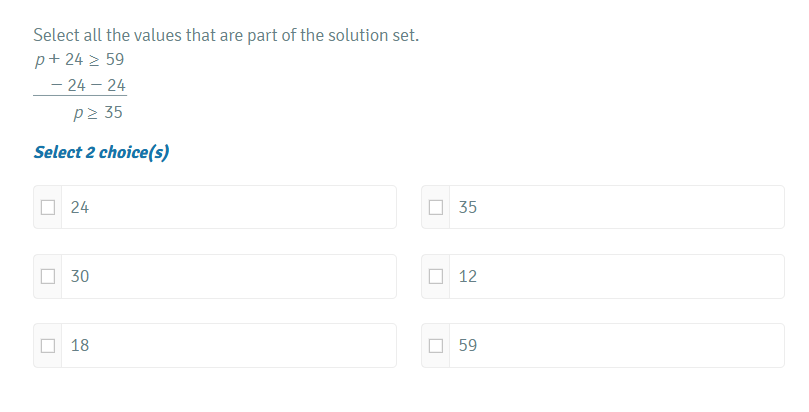Enable the checkbox for answer 18
The image size is (809, 412).
click(x=47, y=346)
